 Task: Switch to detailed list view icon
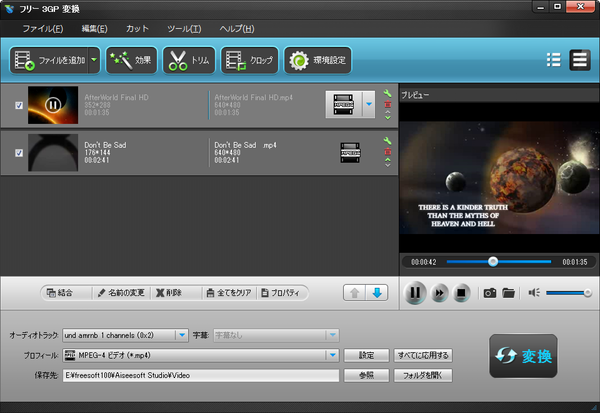[580, 60]
